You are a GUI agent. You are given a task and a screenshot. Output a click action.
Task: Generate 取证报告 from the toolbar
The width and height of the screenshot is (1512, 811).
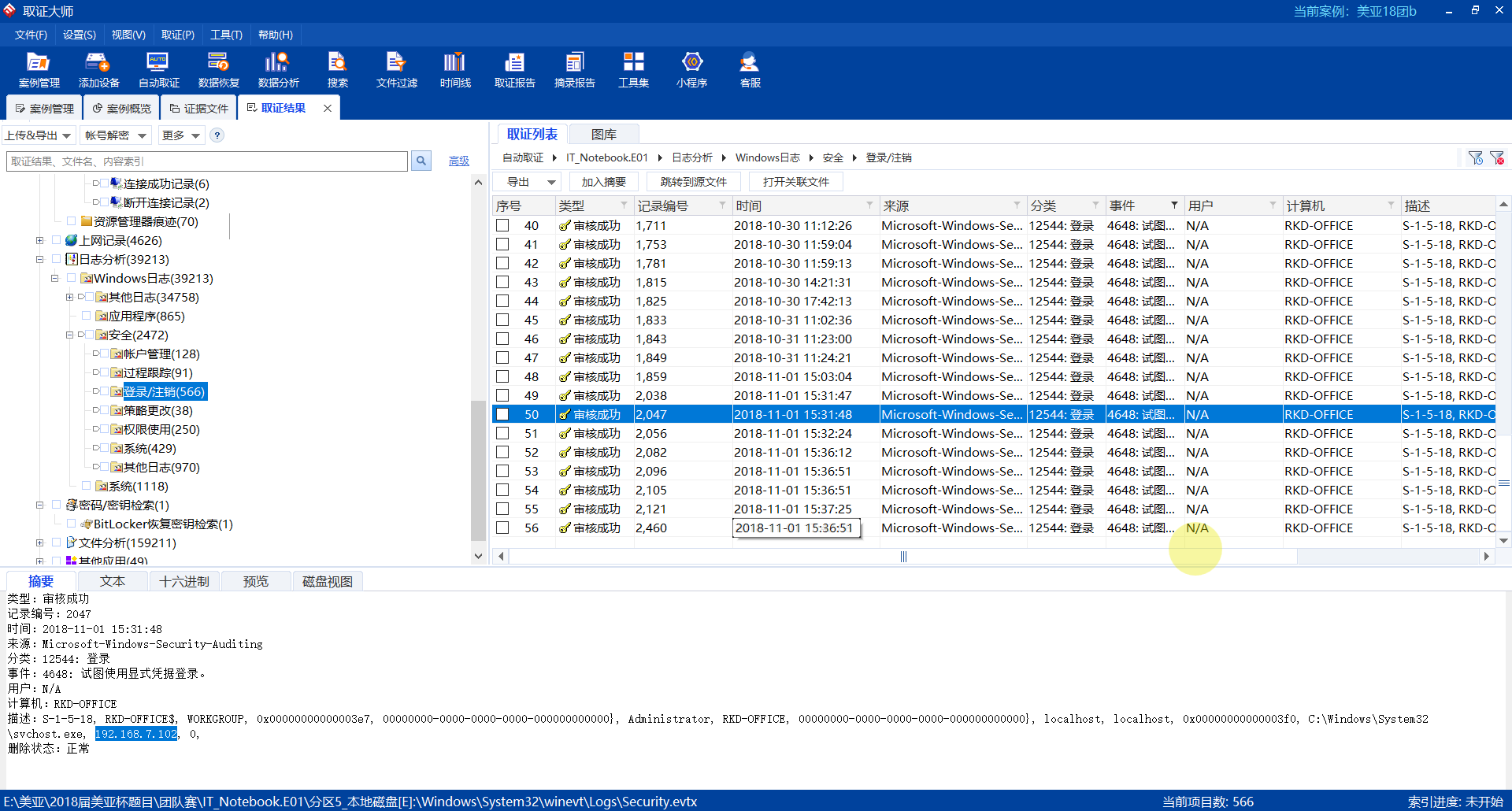point(514,69)
